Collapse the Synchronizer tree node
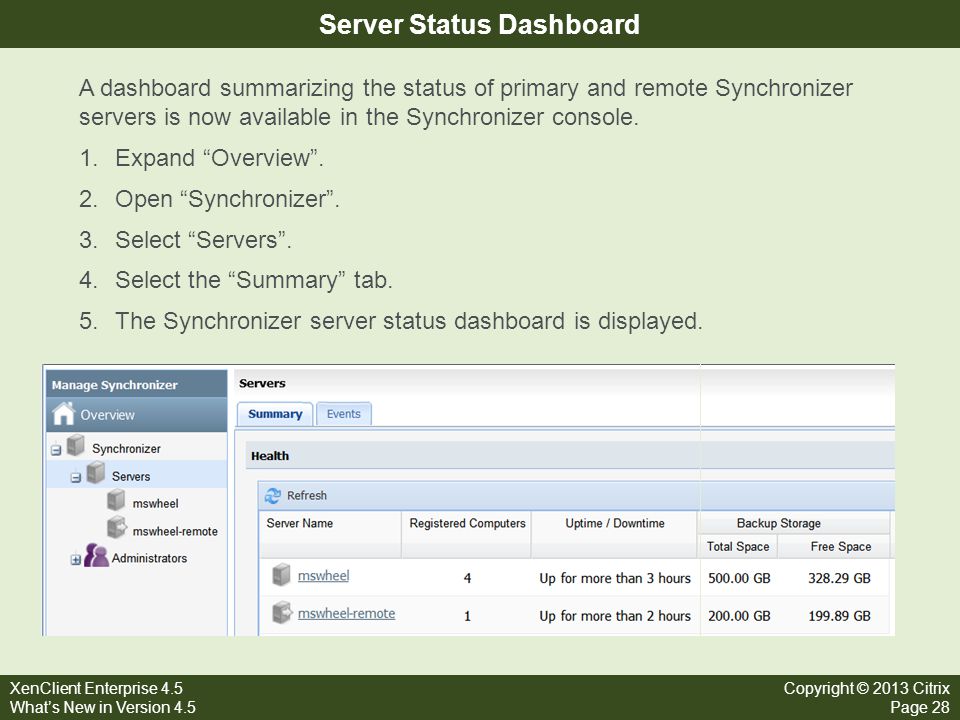960x720 pixels. point(56,450)
